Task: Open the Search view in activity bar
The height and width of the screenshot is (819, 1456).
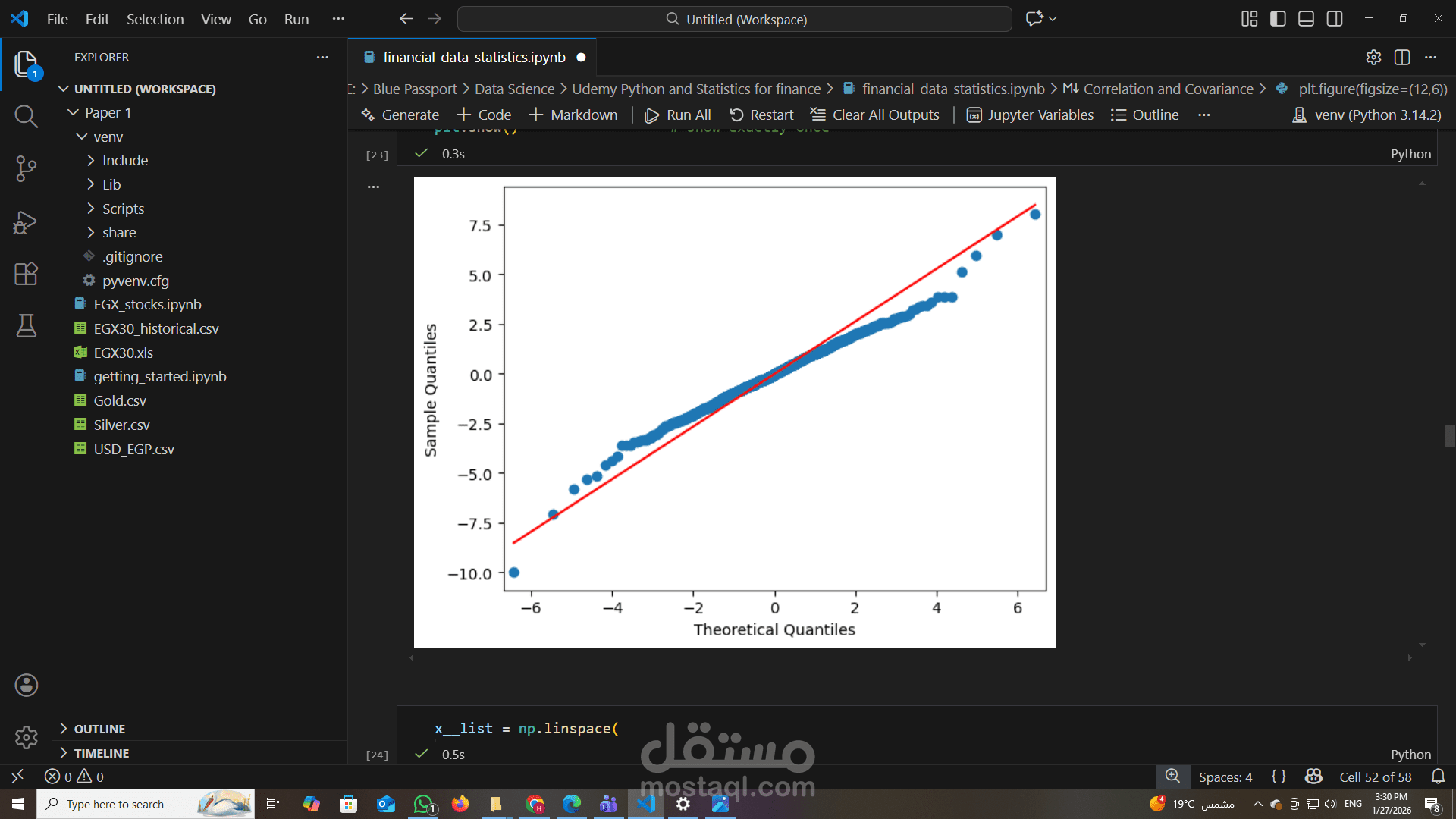Action: [26, 116]
